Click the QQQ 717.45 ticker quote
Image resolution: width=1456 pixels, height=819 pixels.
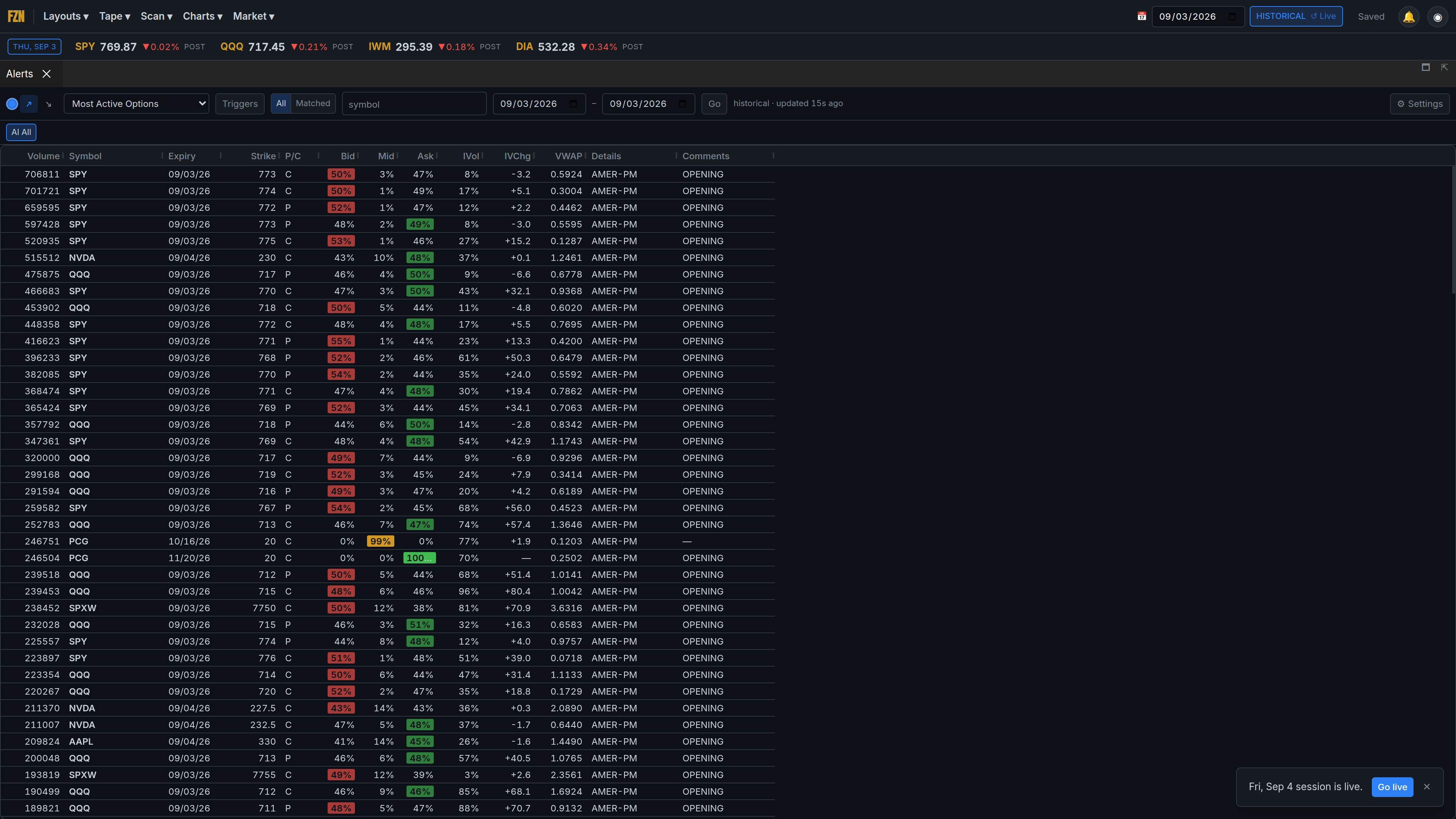(287, 47)
